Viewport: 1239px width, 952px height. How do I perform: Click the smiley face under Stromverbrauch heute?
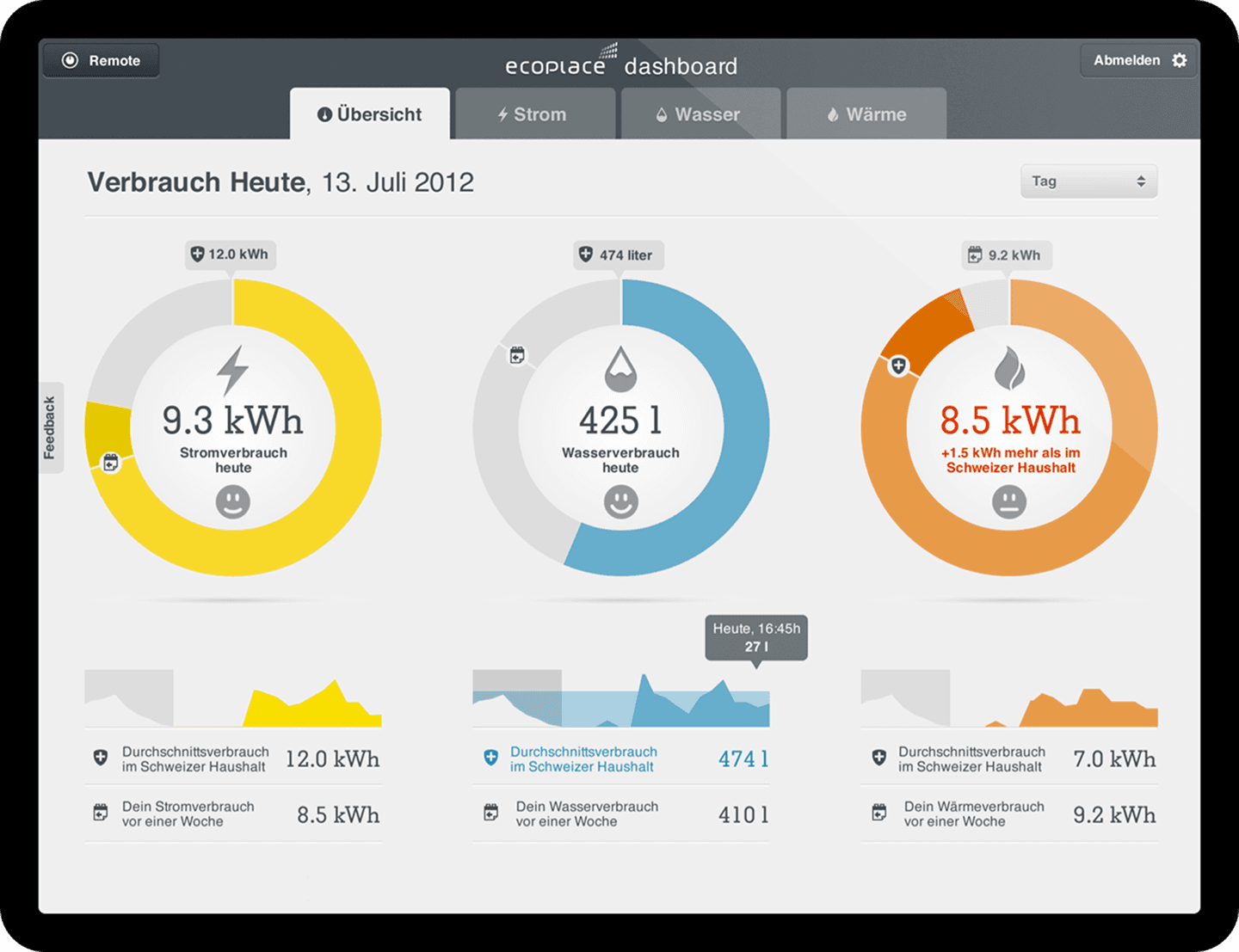[x=232, y=501]
